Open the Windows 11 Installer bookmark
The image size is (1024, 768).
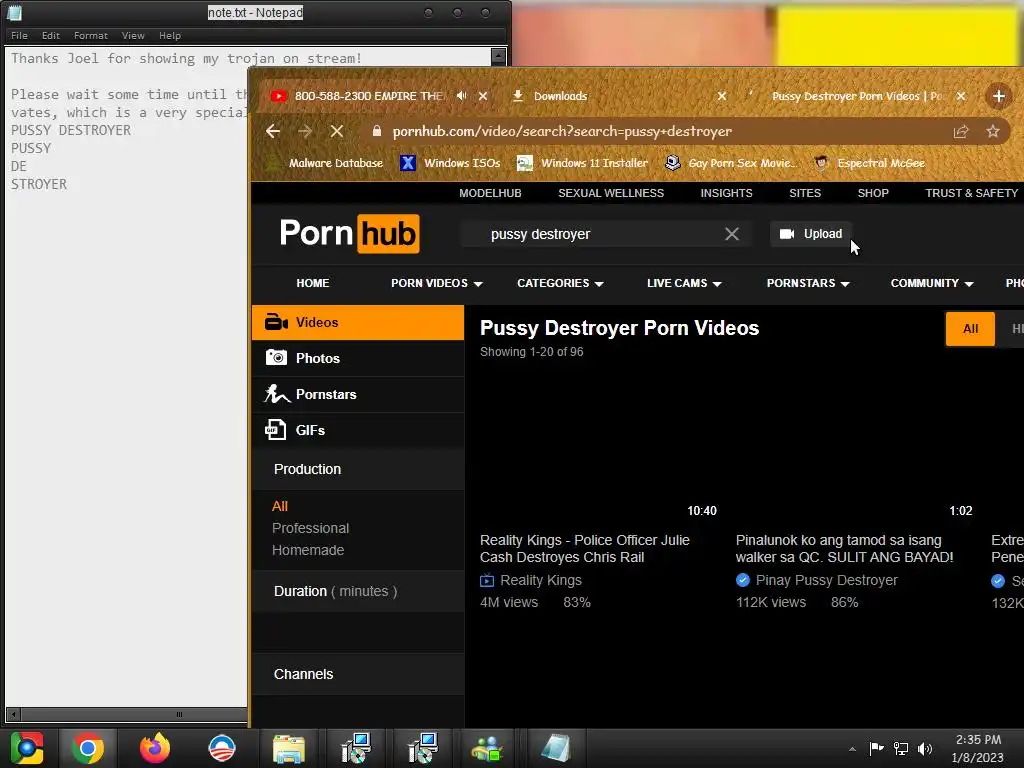pyautogui.click(x=583, y=163)
